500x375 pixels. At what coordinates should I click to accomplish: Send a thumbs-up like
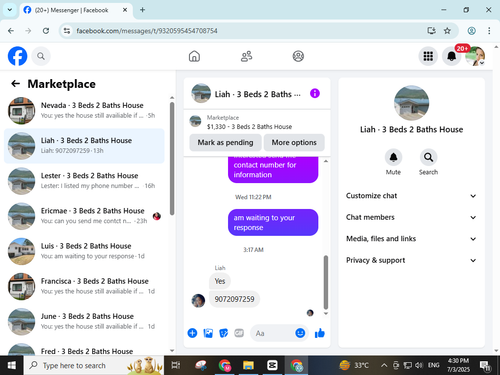point(320,333)
